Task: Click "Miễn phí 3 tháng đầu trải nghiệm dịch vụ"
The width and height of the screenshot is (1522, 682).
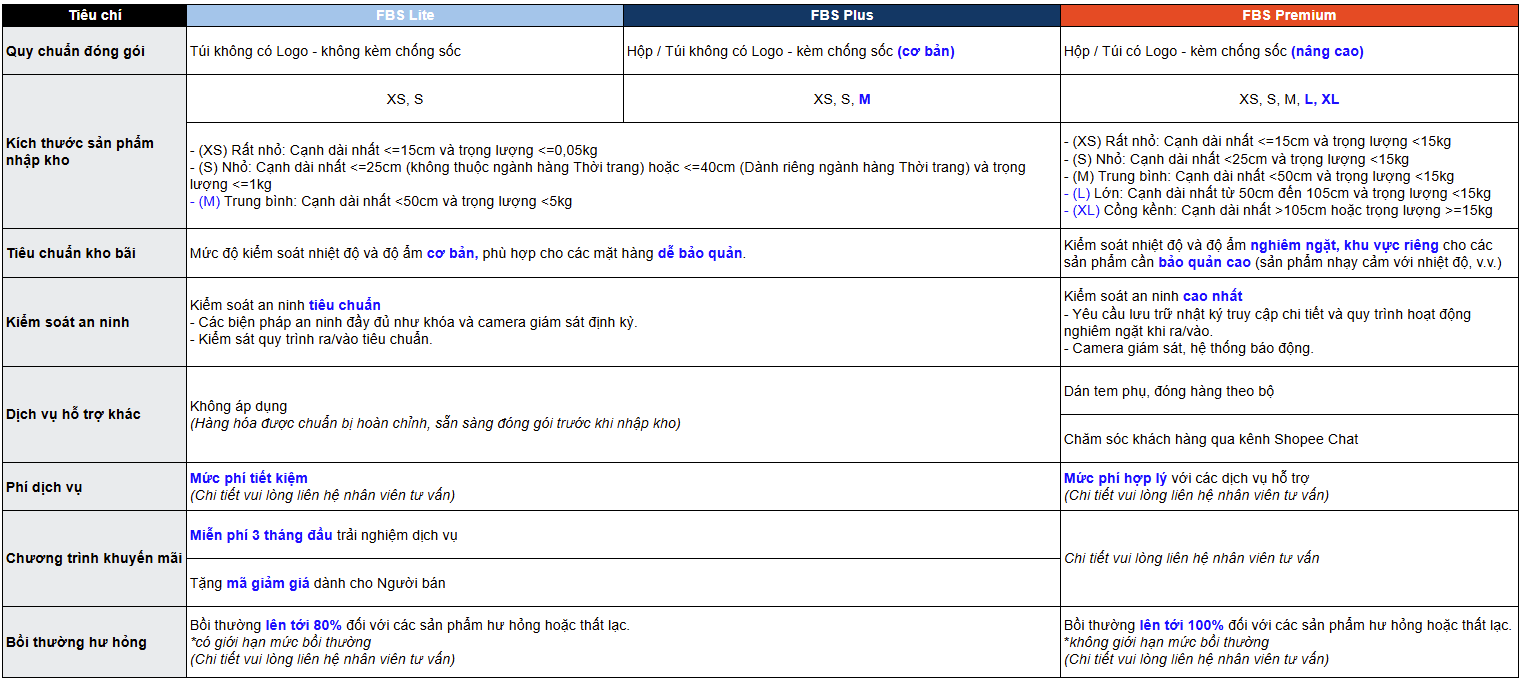Action: [324, 535]
